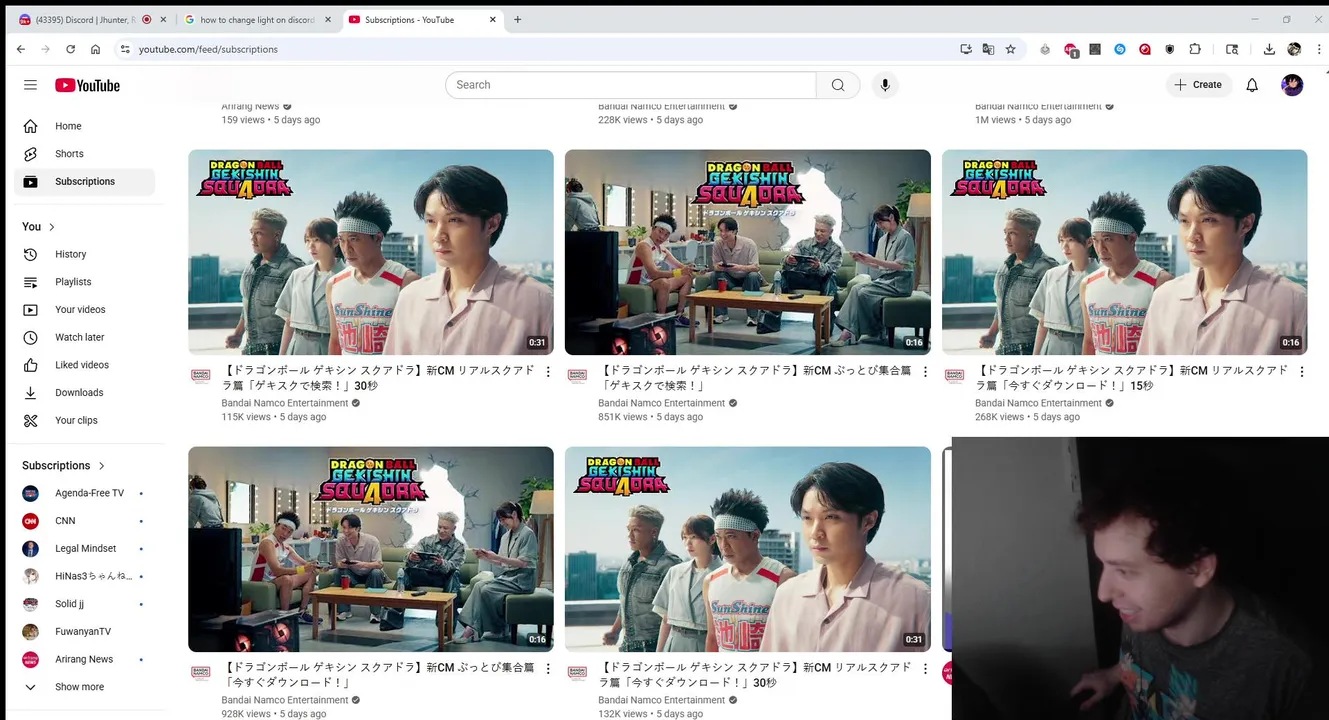The width and height of the screenshot is (1329, 720).
Task: Open the Shazam browser extension
Action: point(1120,49)
